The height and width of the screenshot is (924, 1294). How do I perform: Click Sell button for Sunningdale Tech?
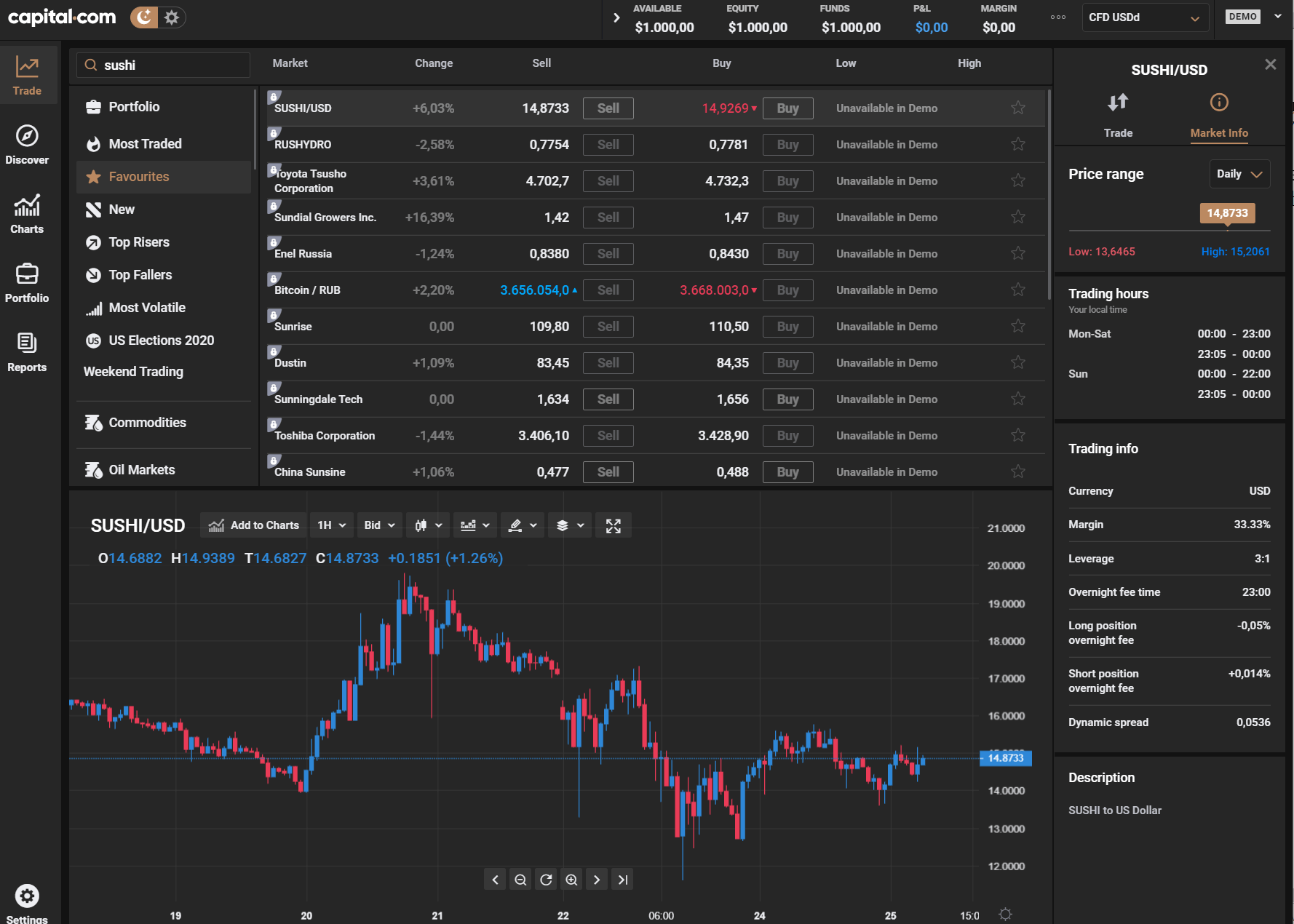[x=608, y=399]
